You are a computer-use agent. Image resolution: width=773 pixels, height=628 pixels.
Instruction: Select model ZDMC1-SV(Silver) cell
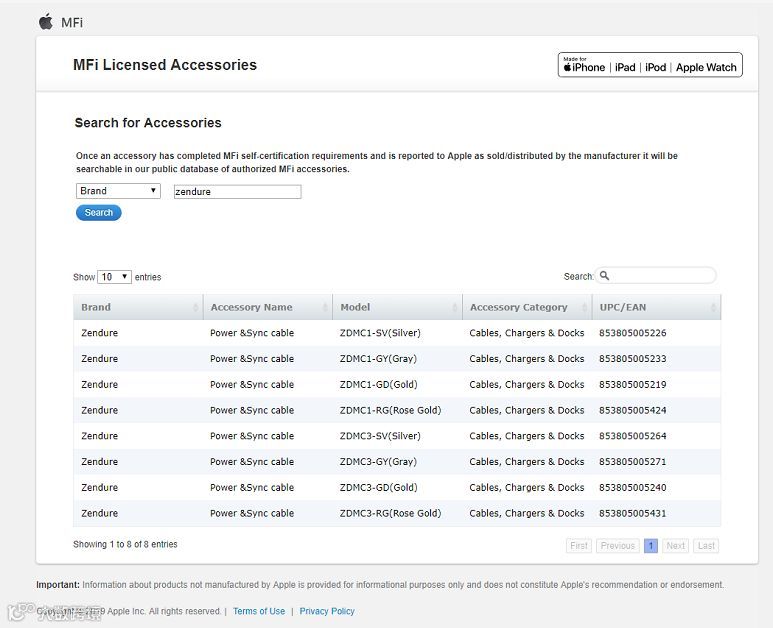click(x=380, y=333)
